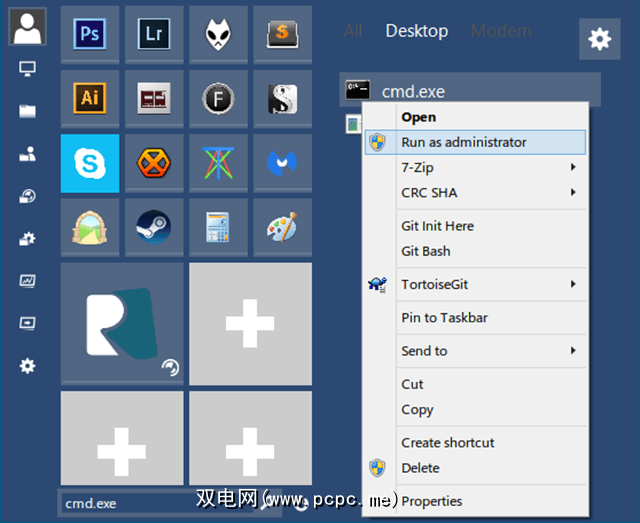This screenshot has height=523, width=640.
Task: Expand the 7-Zip submenu
Action: coord(476,167)
